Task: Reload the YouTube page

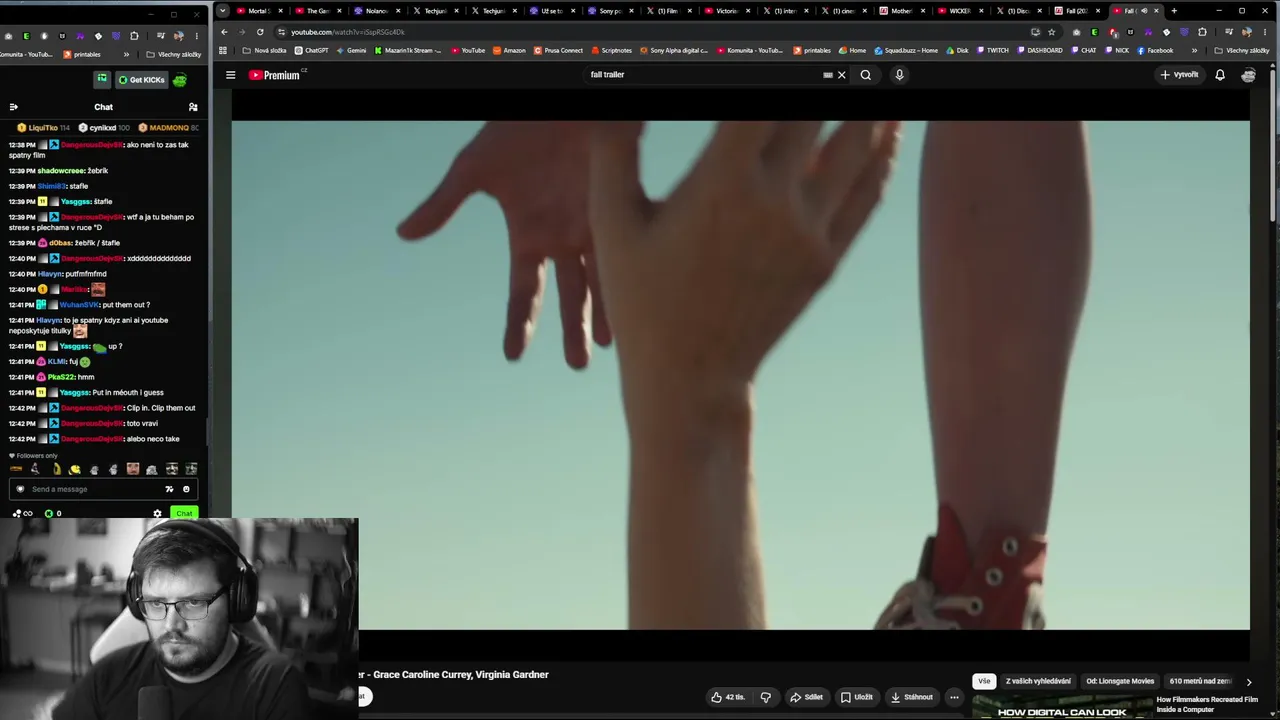Action: pos(260,32)
